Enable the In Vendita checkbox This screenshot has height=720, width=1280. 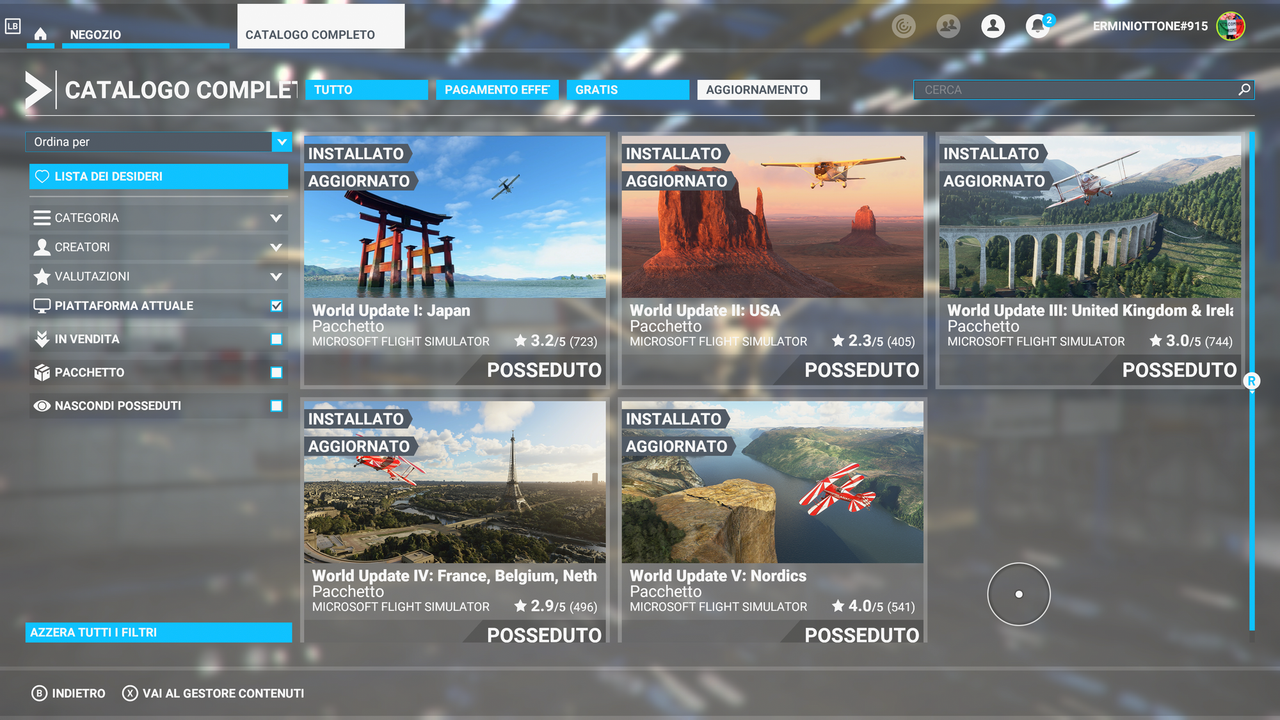point(277,339)
